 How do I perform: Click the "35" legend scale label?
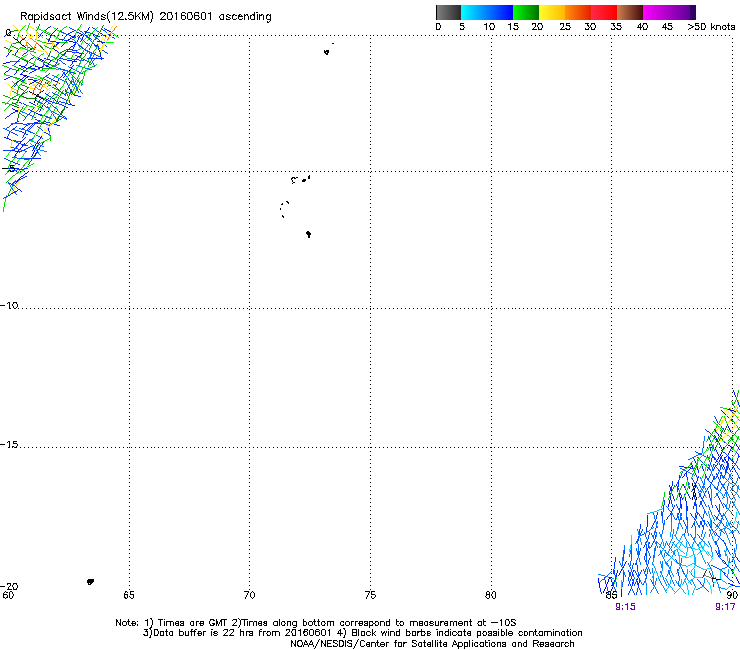pos(616,27)
